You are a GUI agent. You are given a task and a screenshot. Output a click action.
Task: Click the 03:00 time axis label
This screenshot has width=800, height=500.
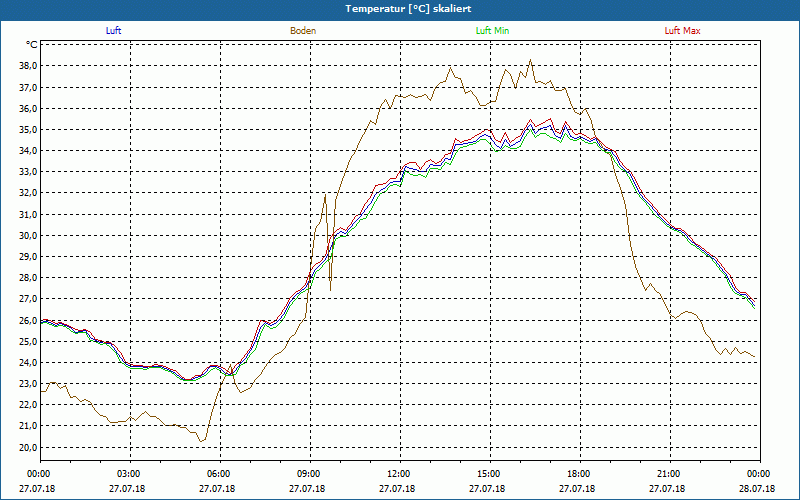point(127,474)
